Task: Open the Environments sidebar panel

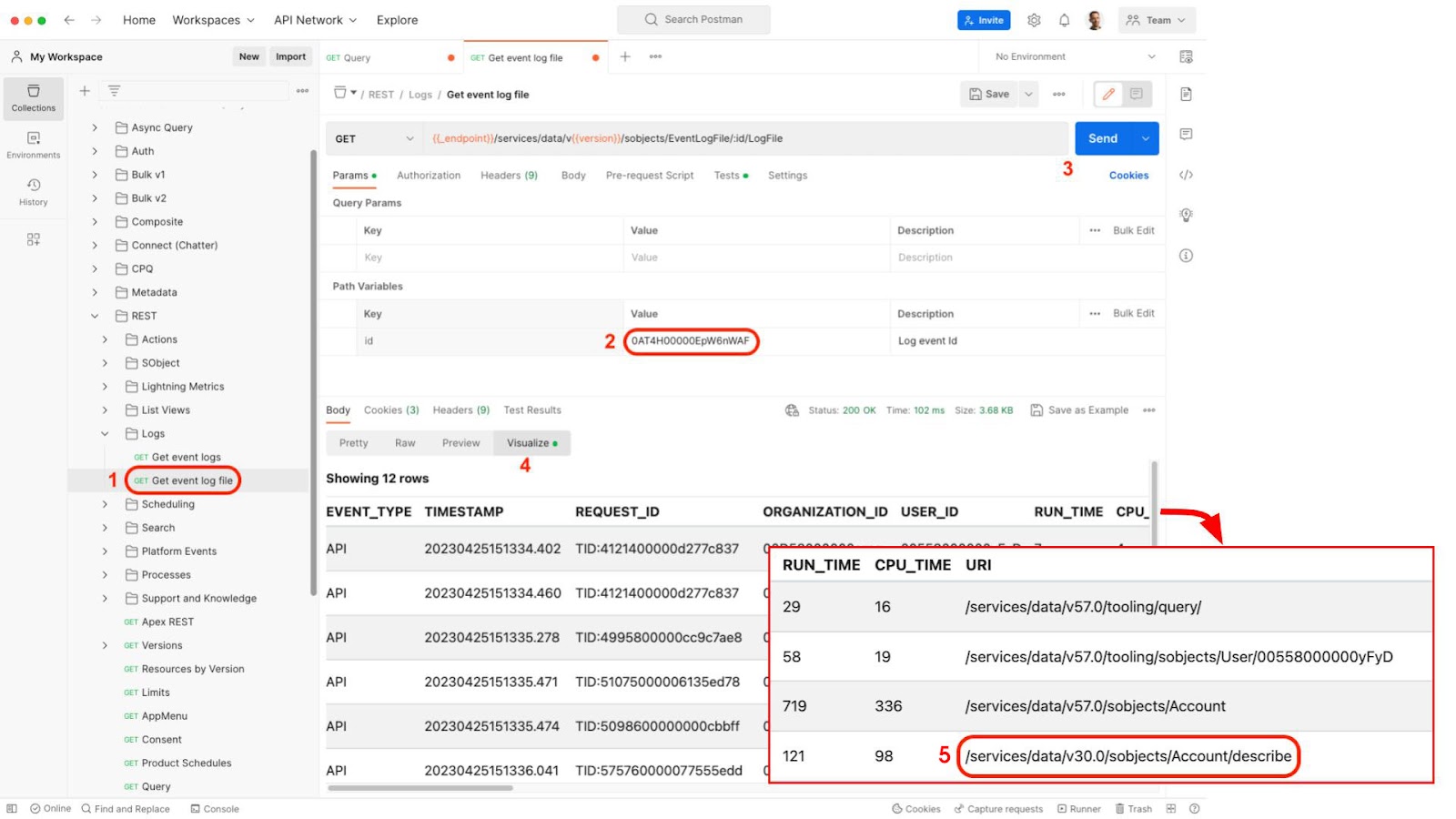Action: (33, 145)
